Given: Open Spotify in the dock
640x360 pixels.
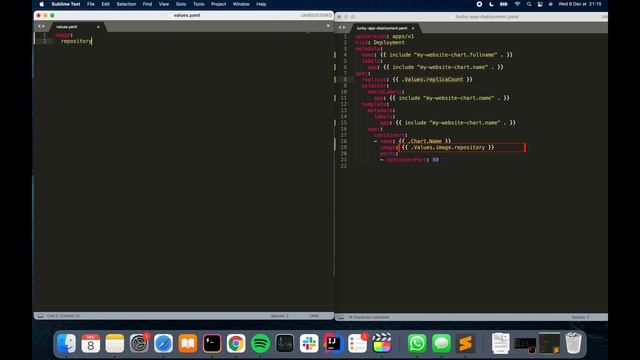Looking at the screenshot, I should [260, 343].
